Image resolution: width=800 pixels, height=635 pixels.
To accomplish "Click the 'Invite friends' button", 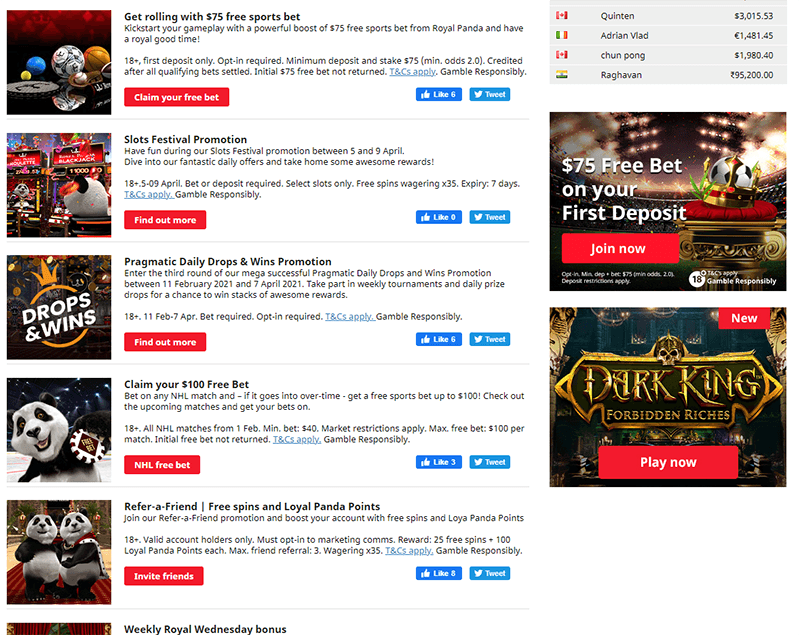I will (x=164, y=576).
